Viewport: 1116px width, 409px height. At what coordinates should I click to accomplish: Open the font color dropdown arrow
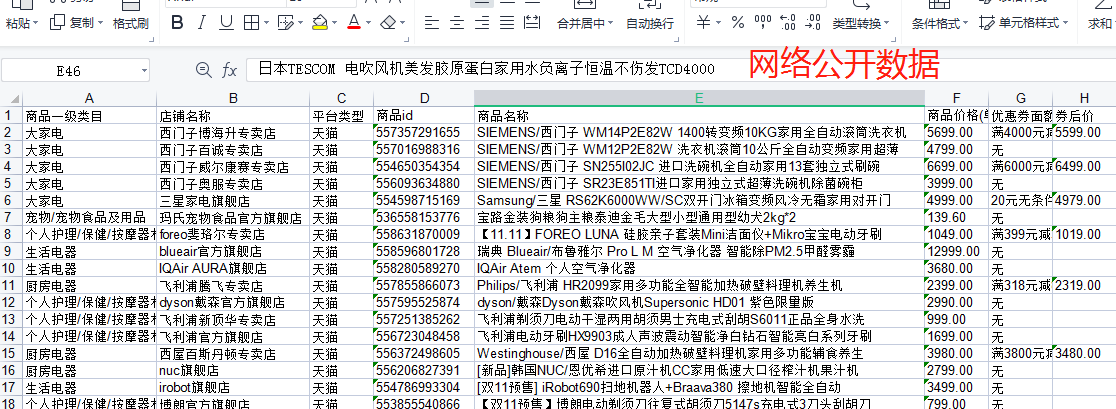(369, 24)
